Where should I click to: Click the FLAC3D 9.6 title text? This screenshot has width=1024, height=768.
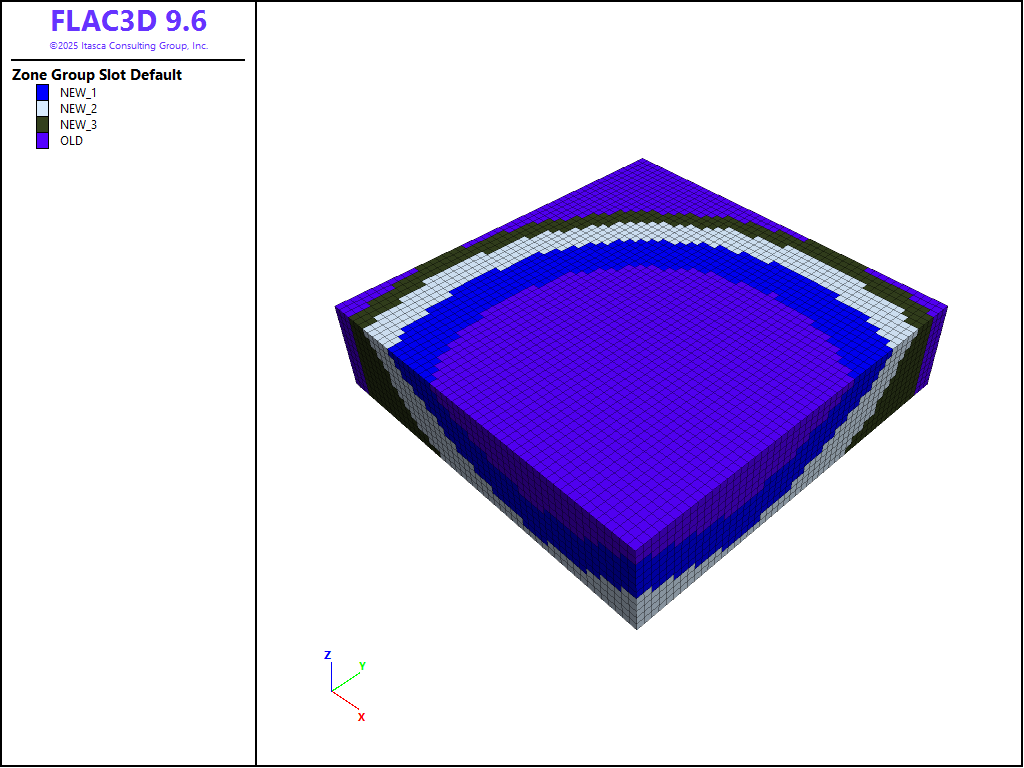(128, 22)
